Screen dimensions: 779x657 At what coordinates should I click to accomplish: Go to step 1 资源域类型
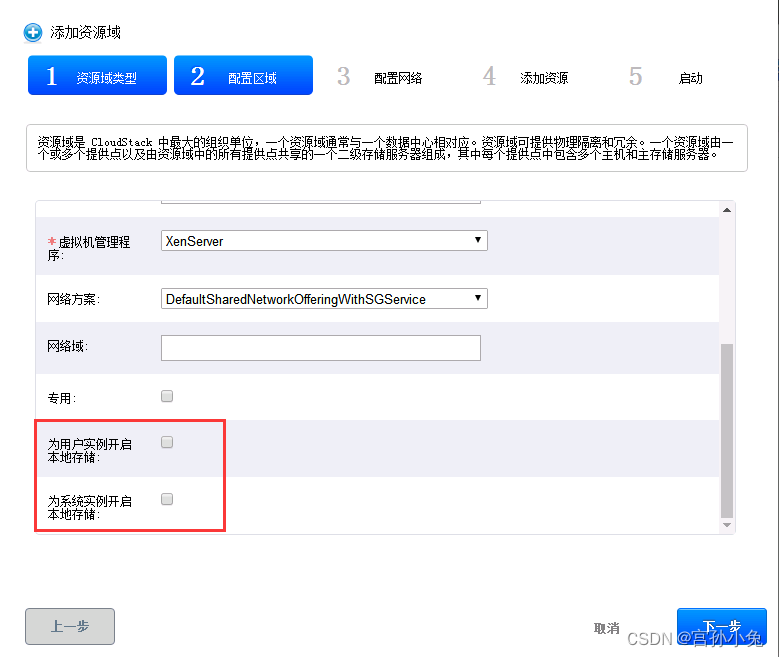point(97,75)
